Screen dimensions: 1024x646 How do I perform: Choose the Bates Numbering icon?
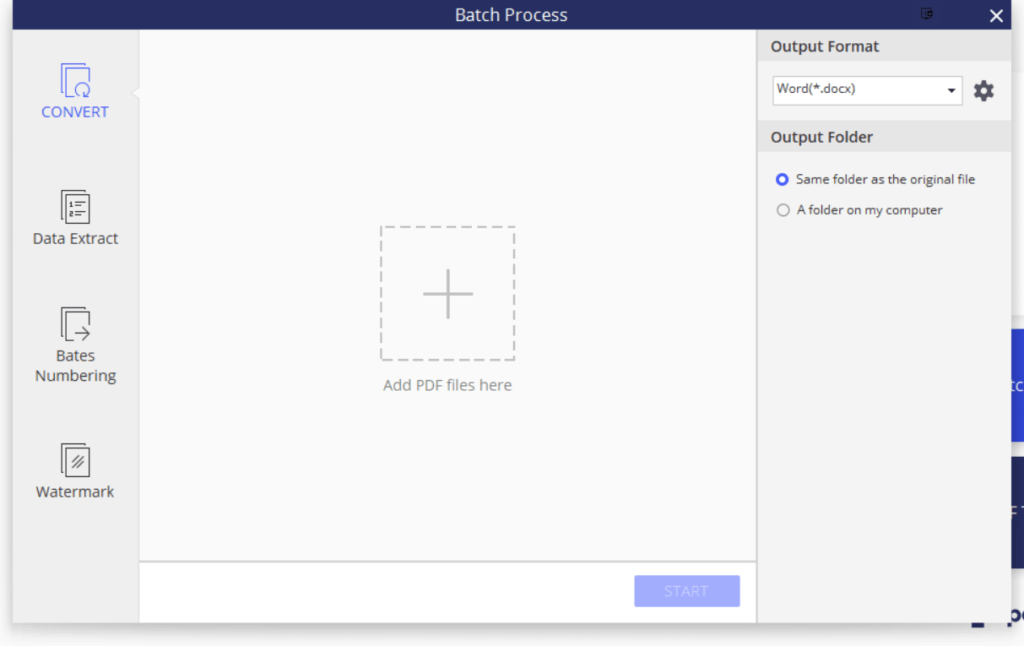pyautogui.click(x=75, y=323)
